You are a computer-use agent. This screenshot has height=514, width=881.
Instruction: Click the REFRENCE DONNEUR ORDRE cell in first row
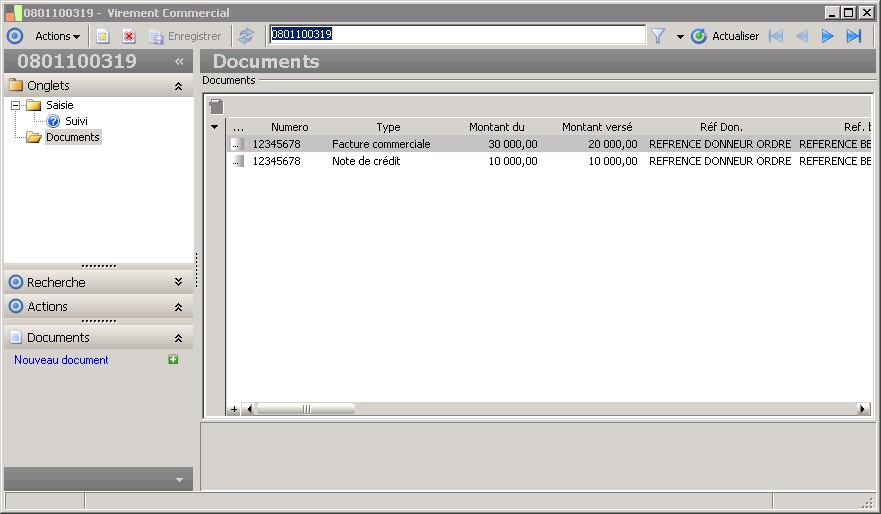point(720,144)
